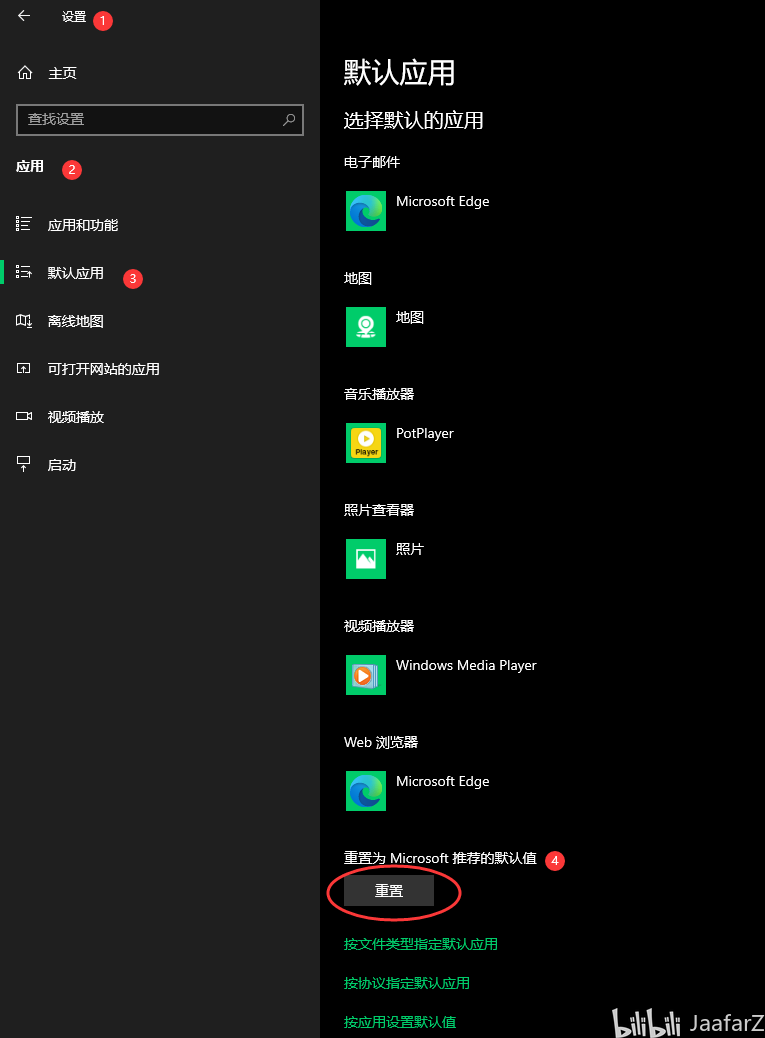Click the 视频播放器 category label
The image size is (765, 1038).
379,626
